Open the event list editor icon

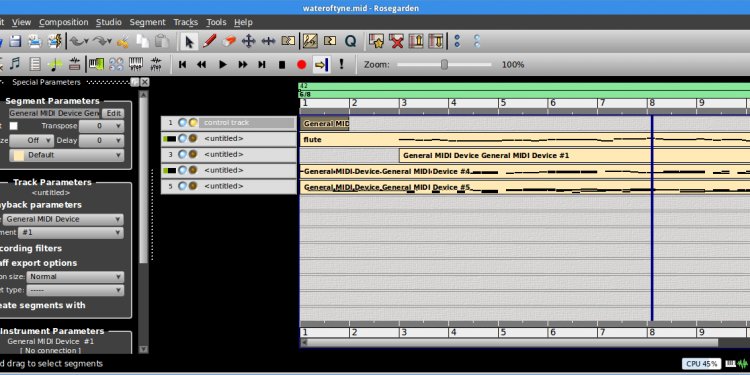click(35, 64)
